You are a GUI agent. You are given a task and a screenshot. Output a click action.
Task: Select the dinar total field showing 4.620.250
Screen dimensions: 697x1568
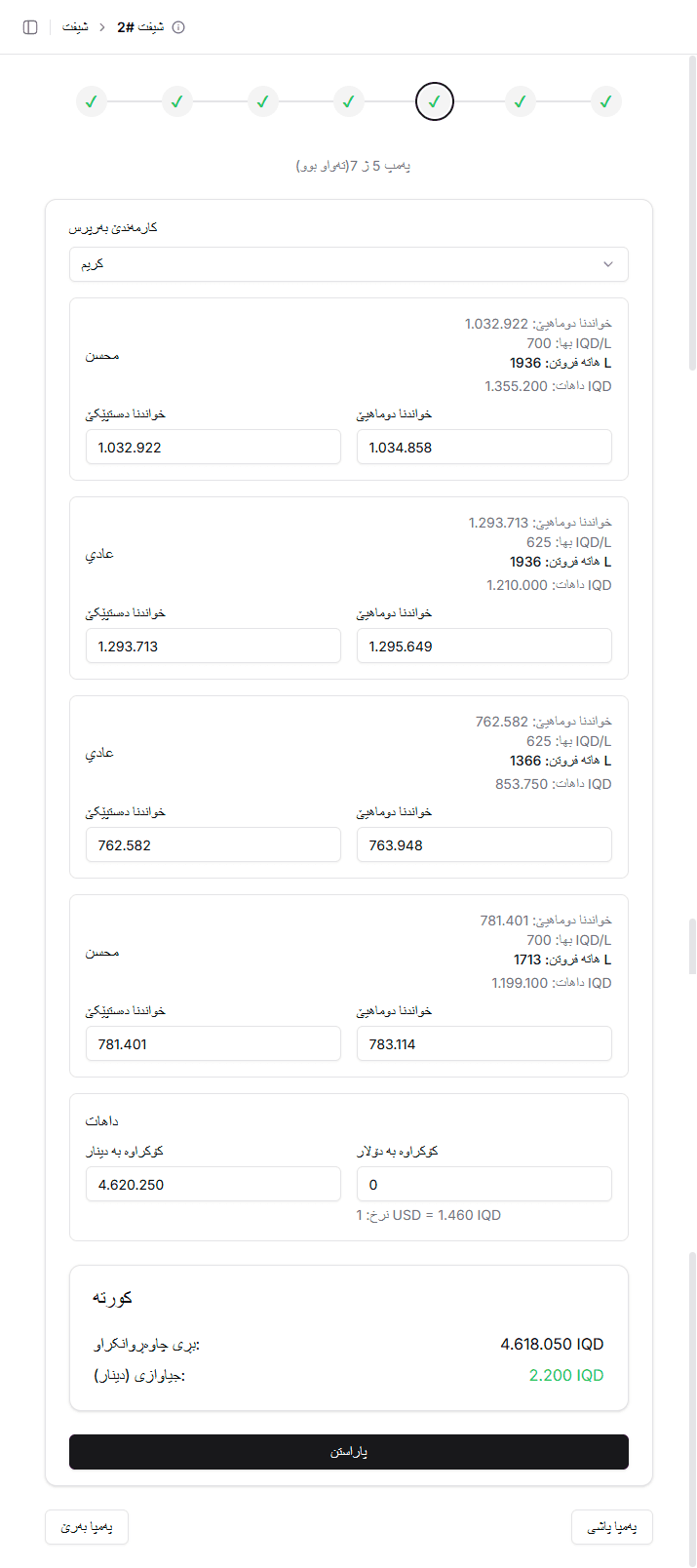click(213, 1184)
